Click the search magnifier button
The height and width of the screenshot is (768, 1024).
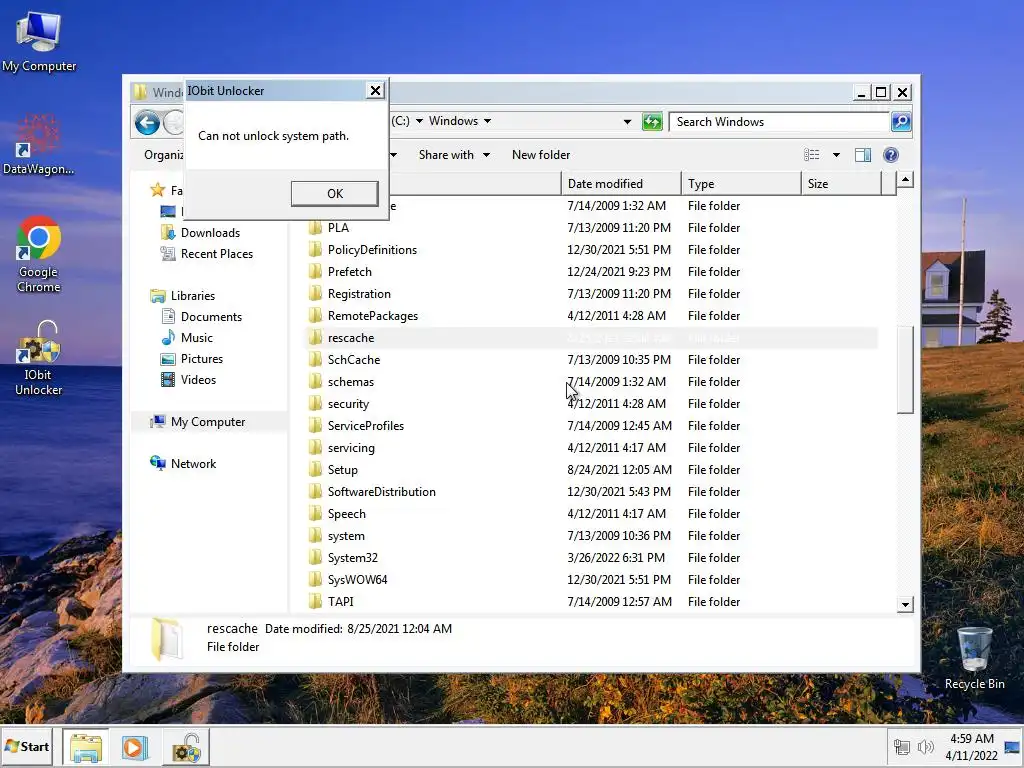tap(901, 121)
